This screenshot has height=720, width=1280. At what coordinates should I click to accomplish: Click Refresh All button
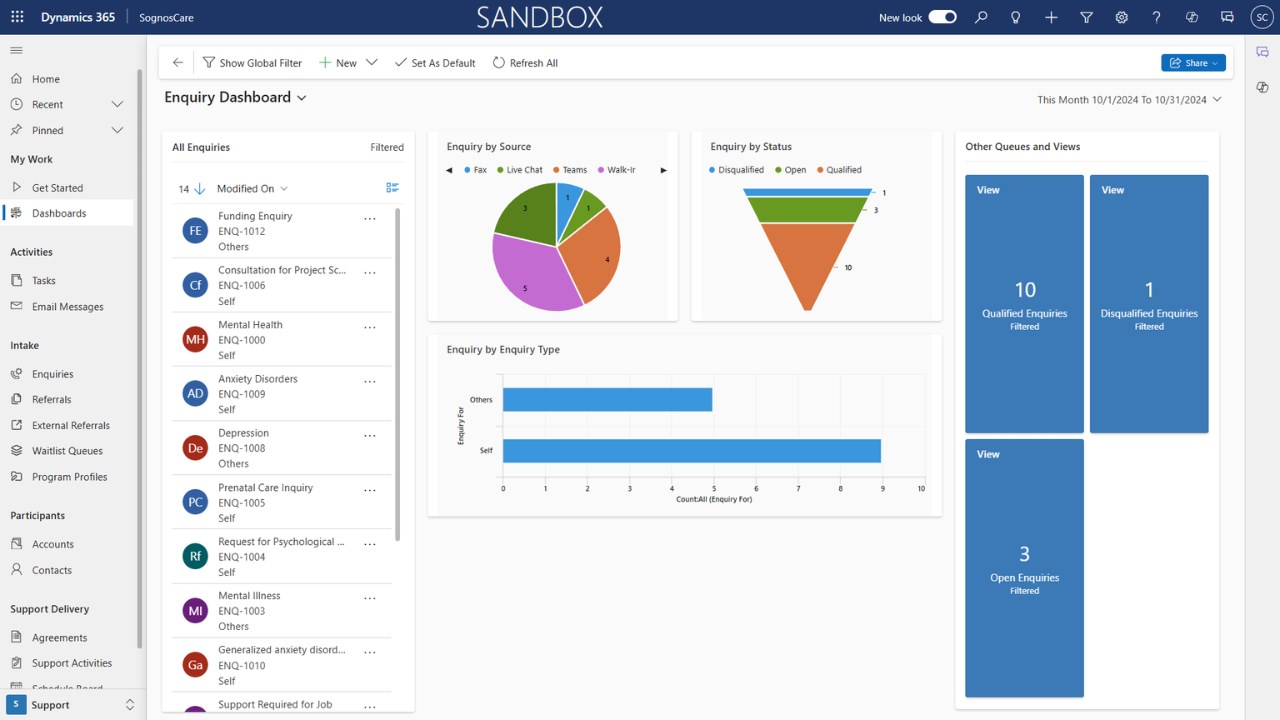click(525, 62)
